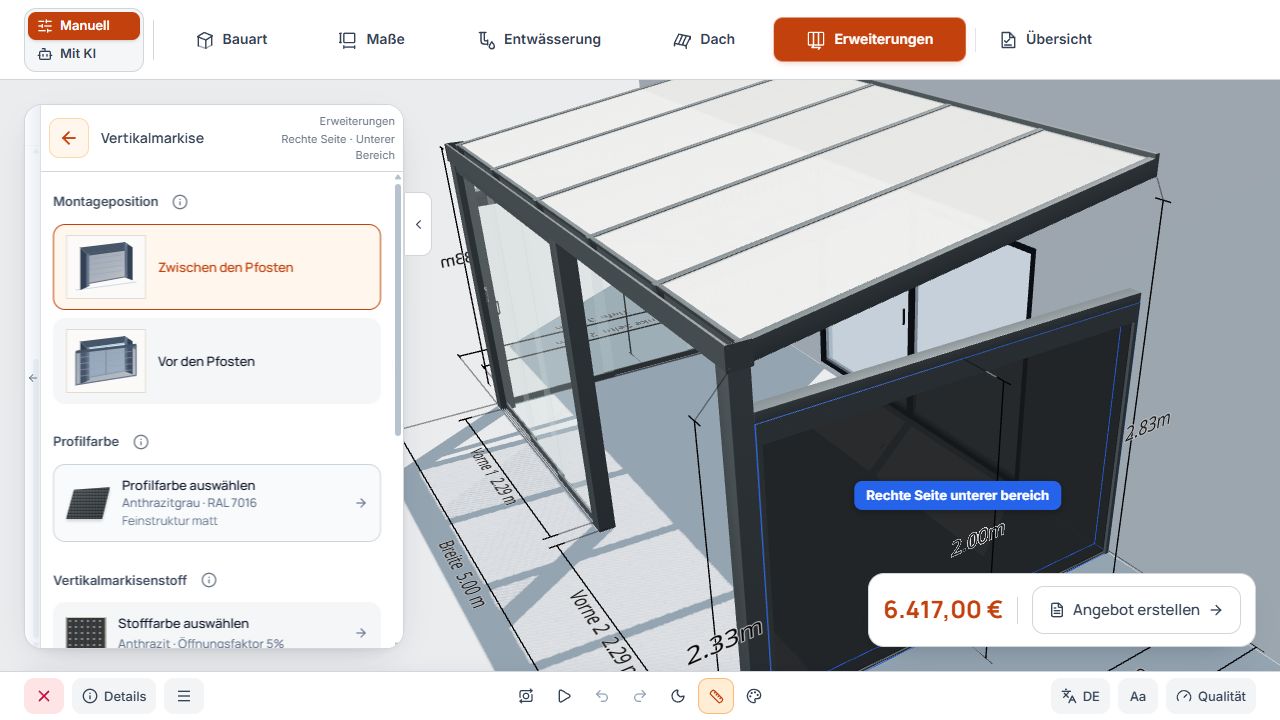
Task: Undo the last change
Action: click(x=602, y=696)
